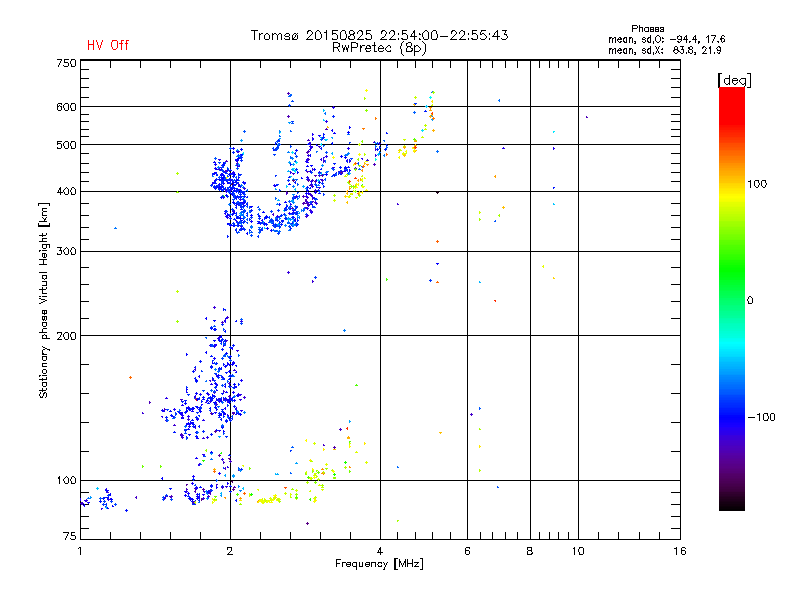800x600 pixels.
Task: Select the 'mean, sd,X: 83.8, 21.9' line
Action: tap(664, 50)
